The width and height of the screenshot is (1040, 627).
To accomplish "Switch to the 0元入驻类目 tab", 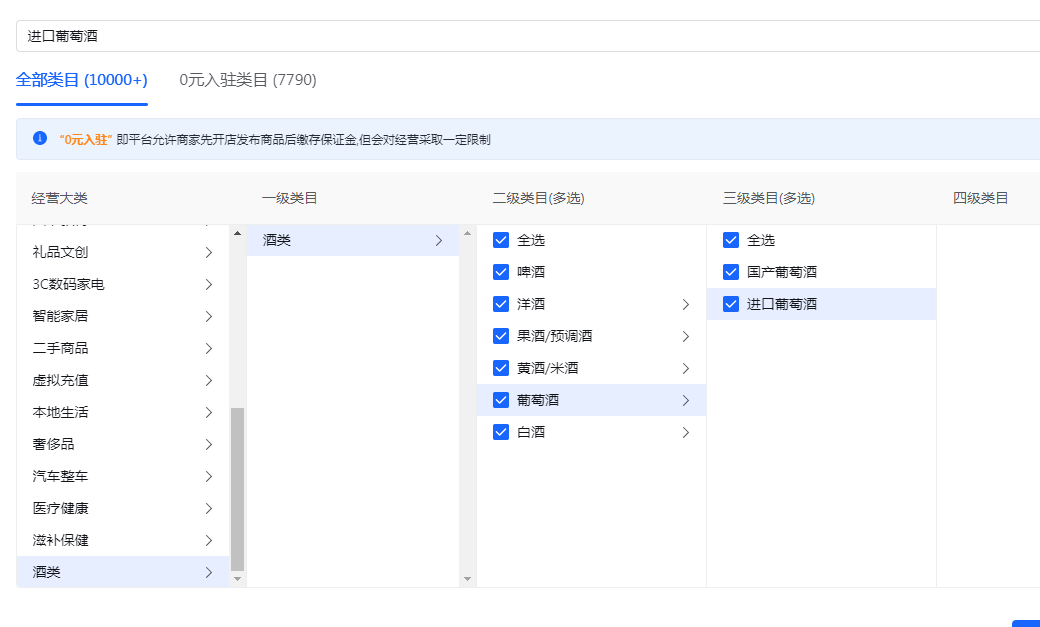I will pos(246,79).
